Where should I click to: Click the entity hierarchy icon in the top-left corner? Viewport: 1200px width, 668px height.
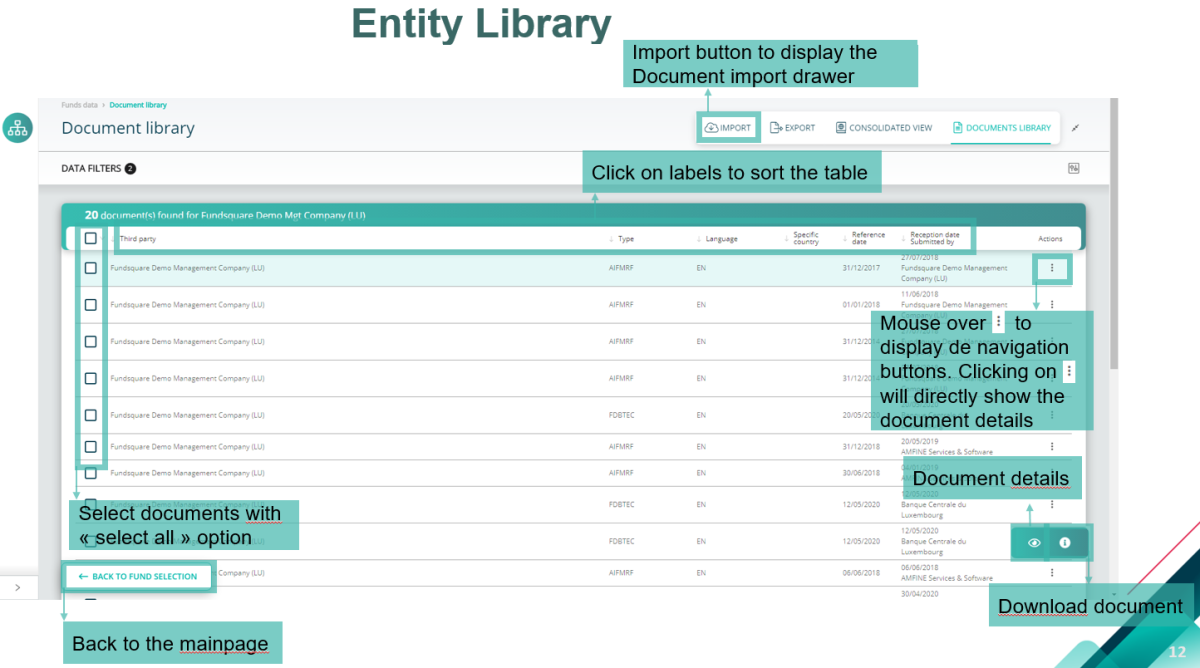click(17, 128)
